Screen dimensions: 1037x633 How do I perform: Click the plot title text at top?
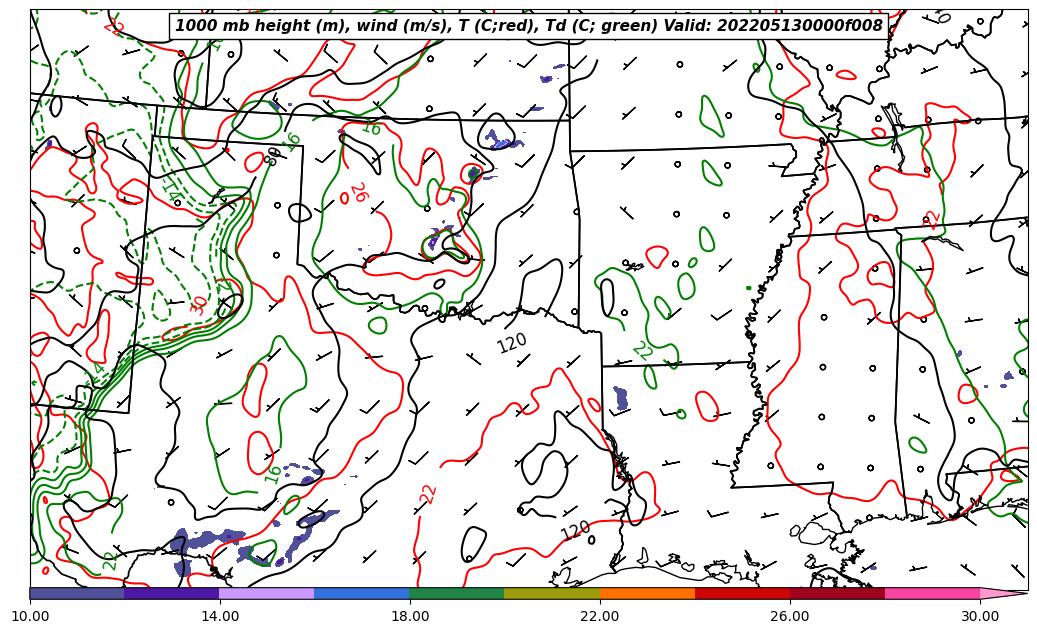click(x=529, y=26)
